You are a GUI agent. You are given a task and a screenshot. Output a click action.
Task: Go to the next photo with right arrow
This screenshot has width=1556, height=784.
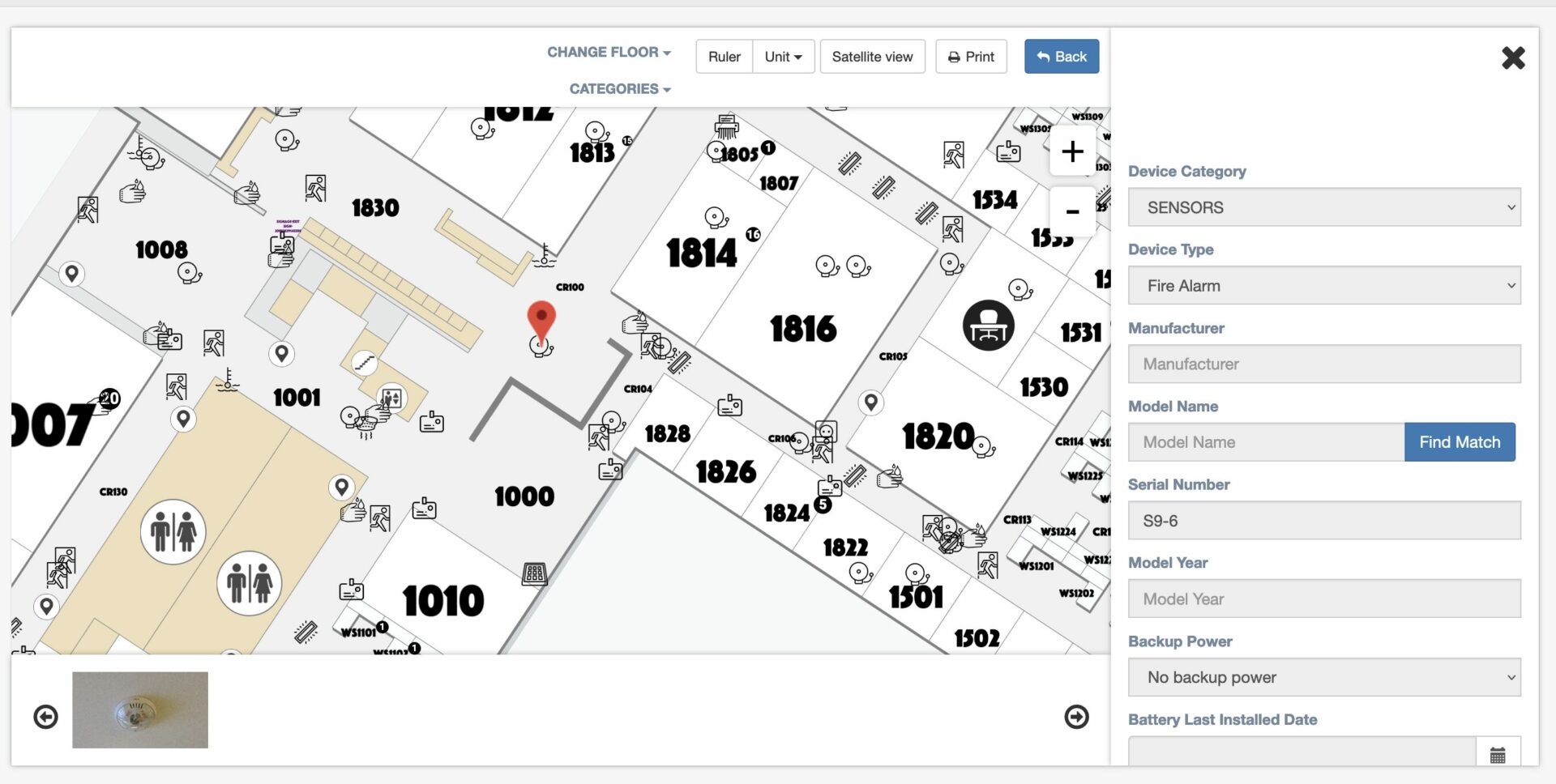click(1076, 717)
